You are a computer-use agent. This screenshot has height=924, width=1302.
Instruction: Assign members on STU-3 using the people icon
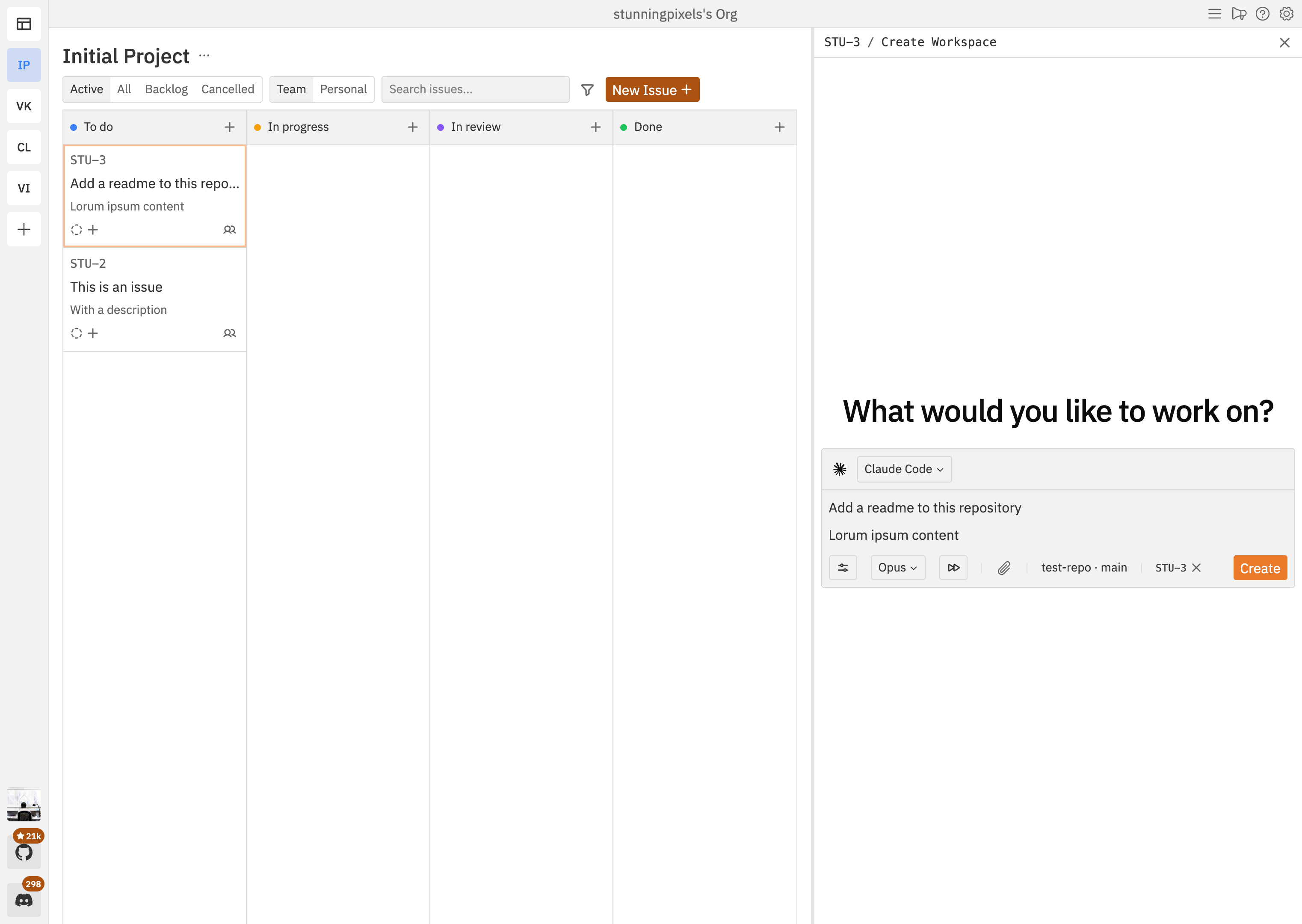coord(230,229)
